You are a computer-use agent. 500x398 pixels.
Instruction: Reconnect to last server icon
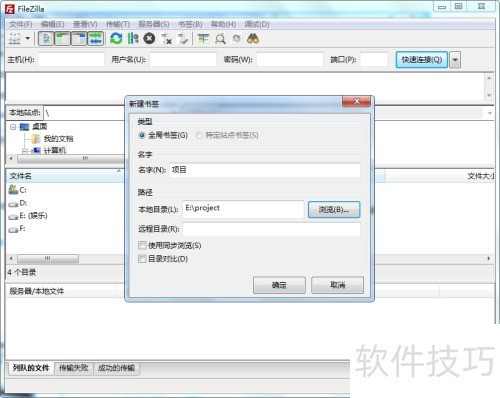coord(183,39)
